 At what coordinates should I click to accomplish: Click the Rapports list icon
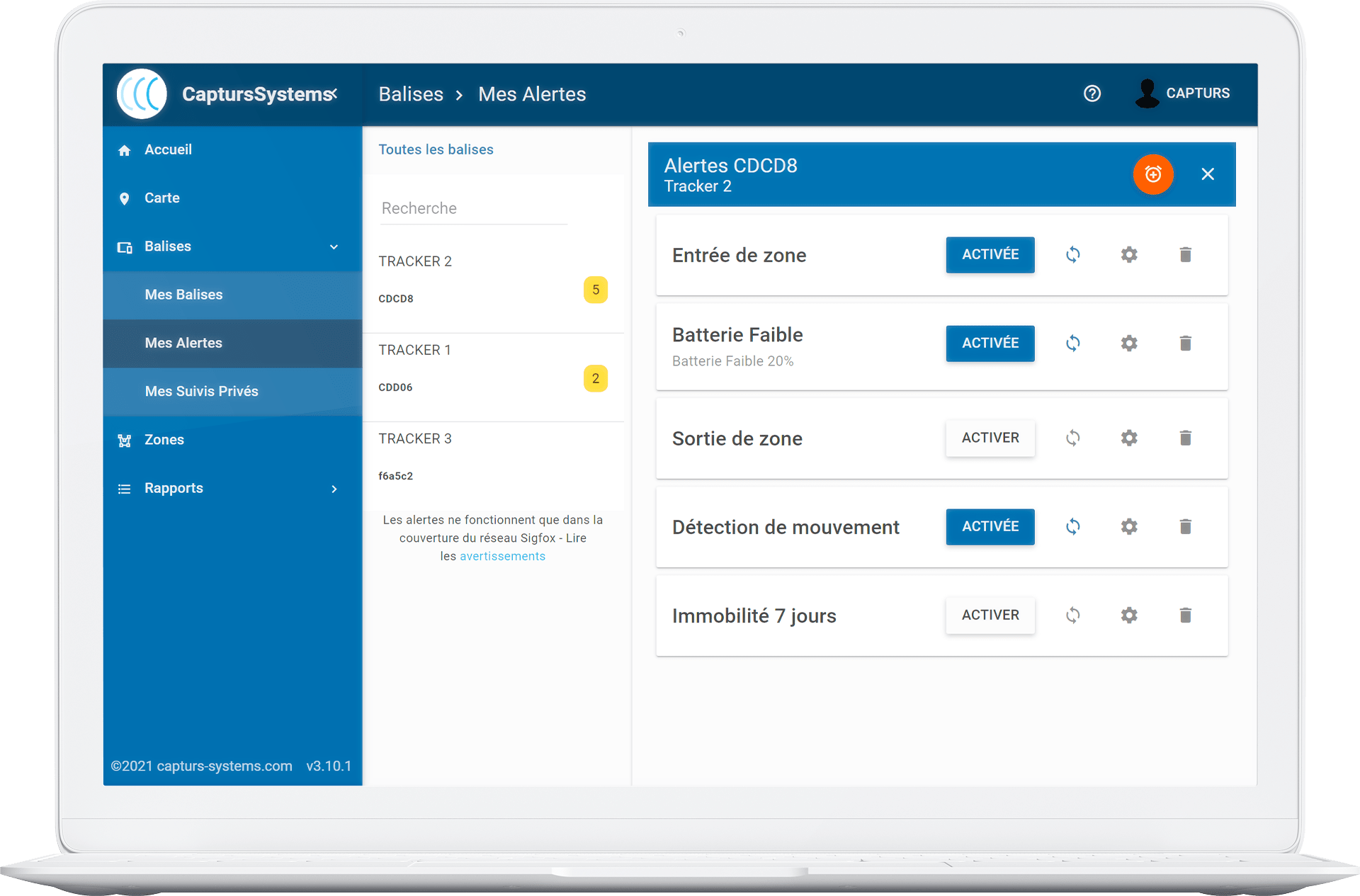125,489
